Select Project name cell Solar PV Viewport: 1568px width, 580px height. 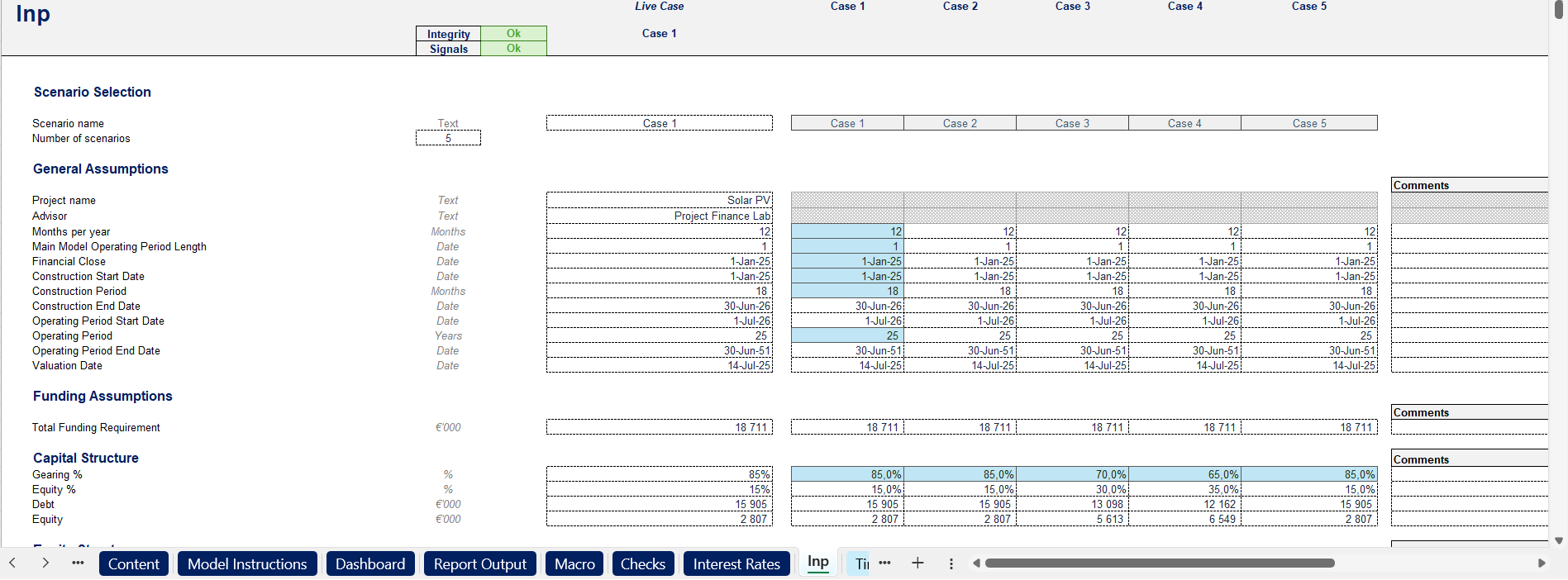[x=660, y=200]
